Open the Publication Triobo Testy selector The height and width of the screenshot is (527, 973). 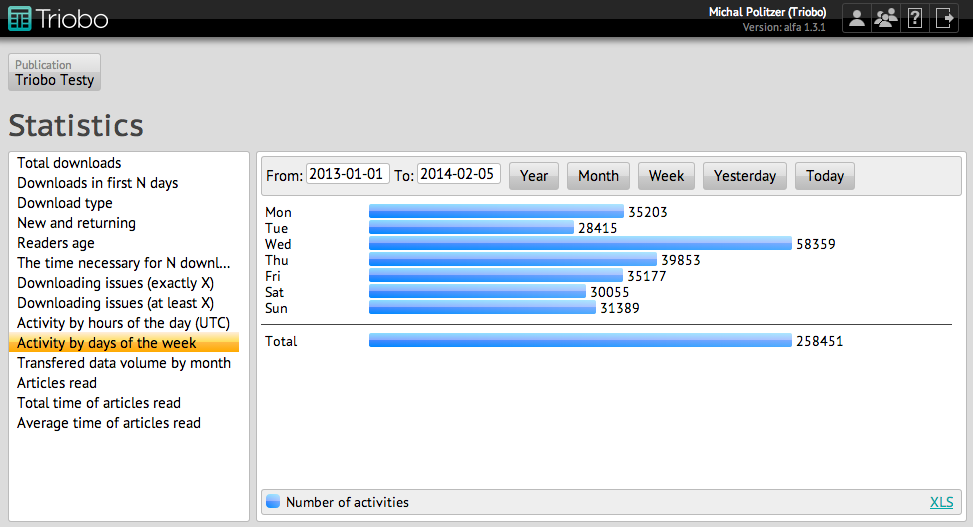coord(55,73)
